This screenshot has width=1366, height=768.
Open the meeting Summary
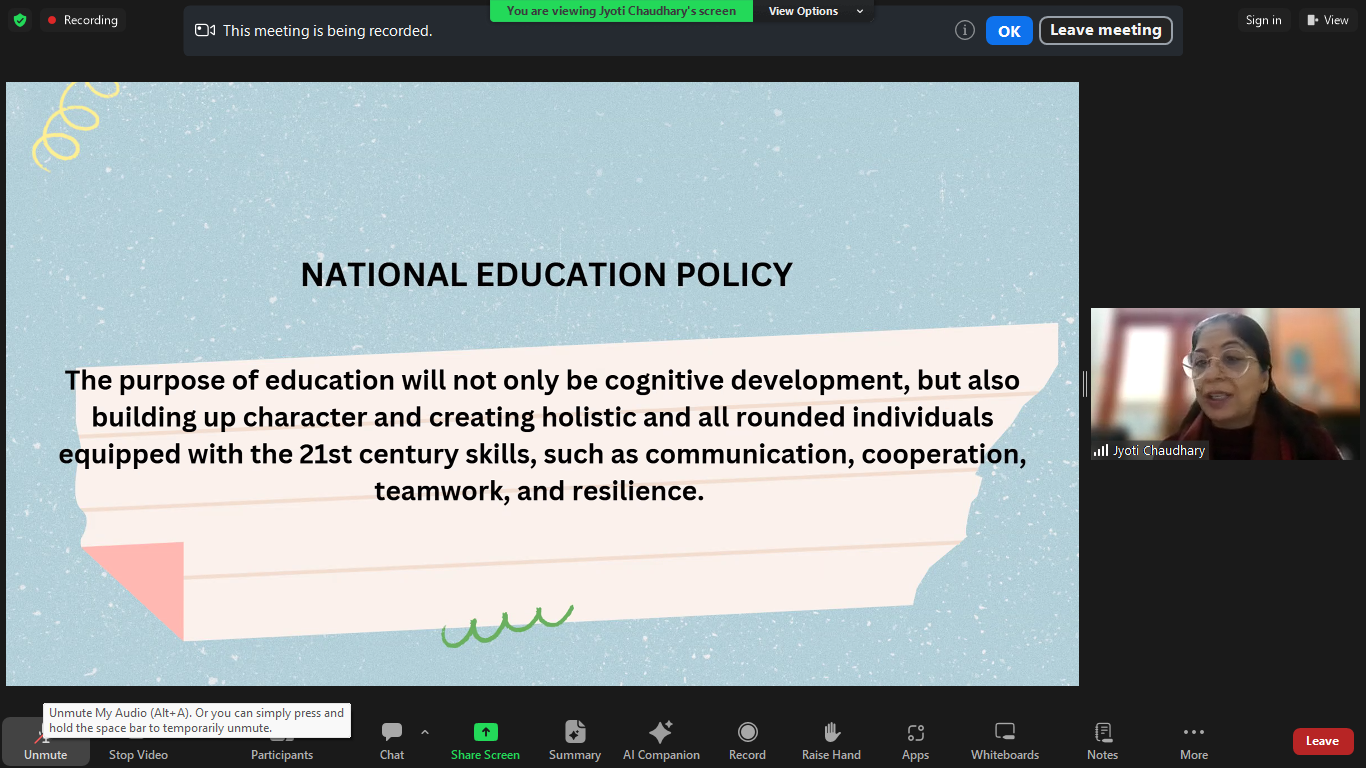(x=575, y=742)
